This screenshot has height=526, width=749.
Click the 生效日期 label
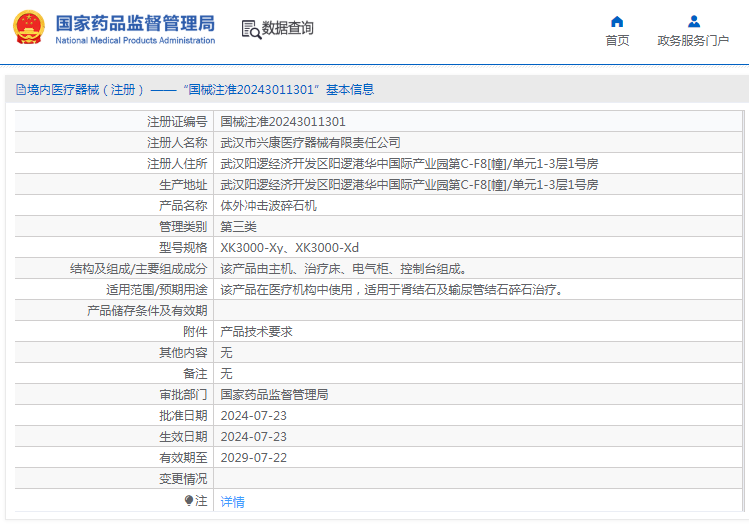pos(183,437)
